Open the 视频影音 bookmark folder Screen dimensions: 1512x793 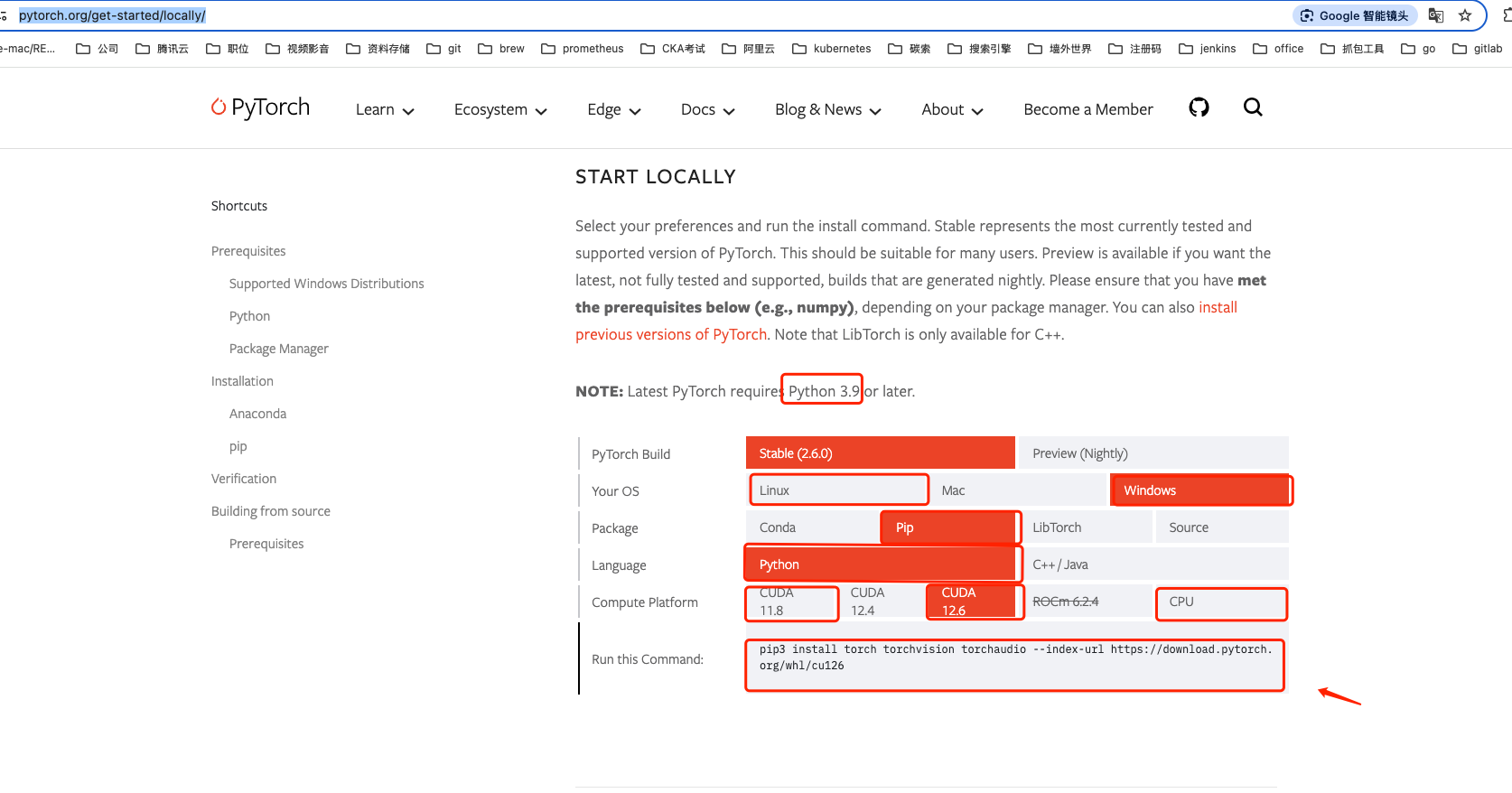[297, 49]
